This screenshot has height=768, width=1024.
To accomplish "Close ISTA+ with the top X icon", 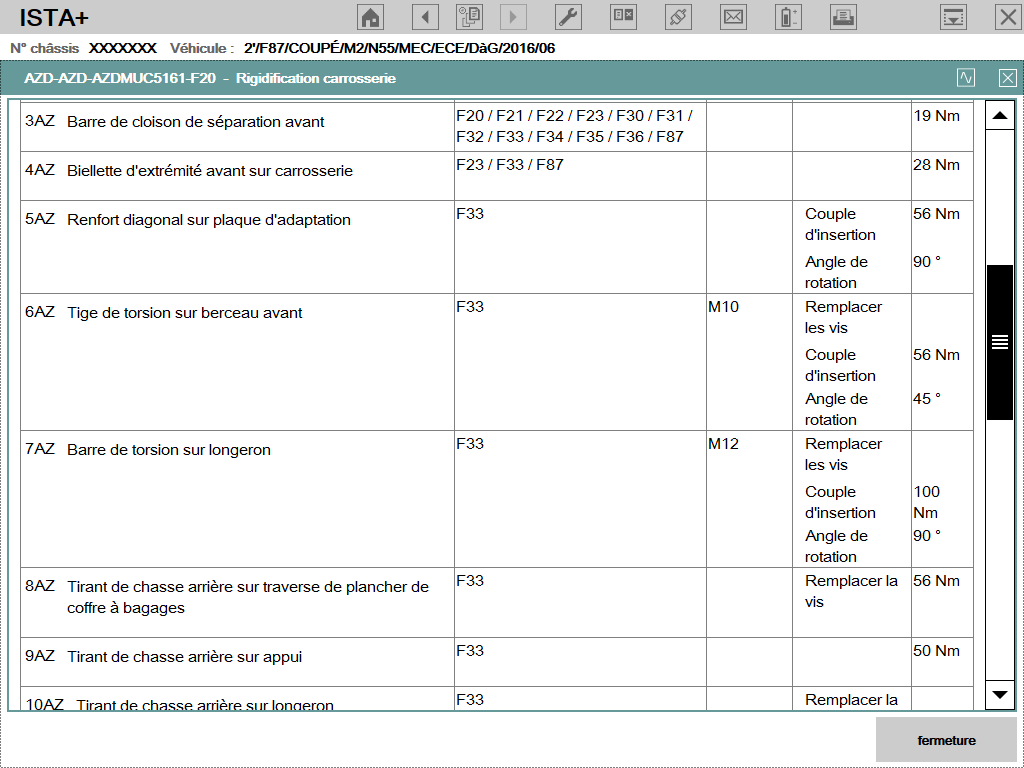I will click(x=1008, y=17).
